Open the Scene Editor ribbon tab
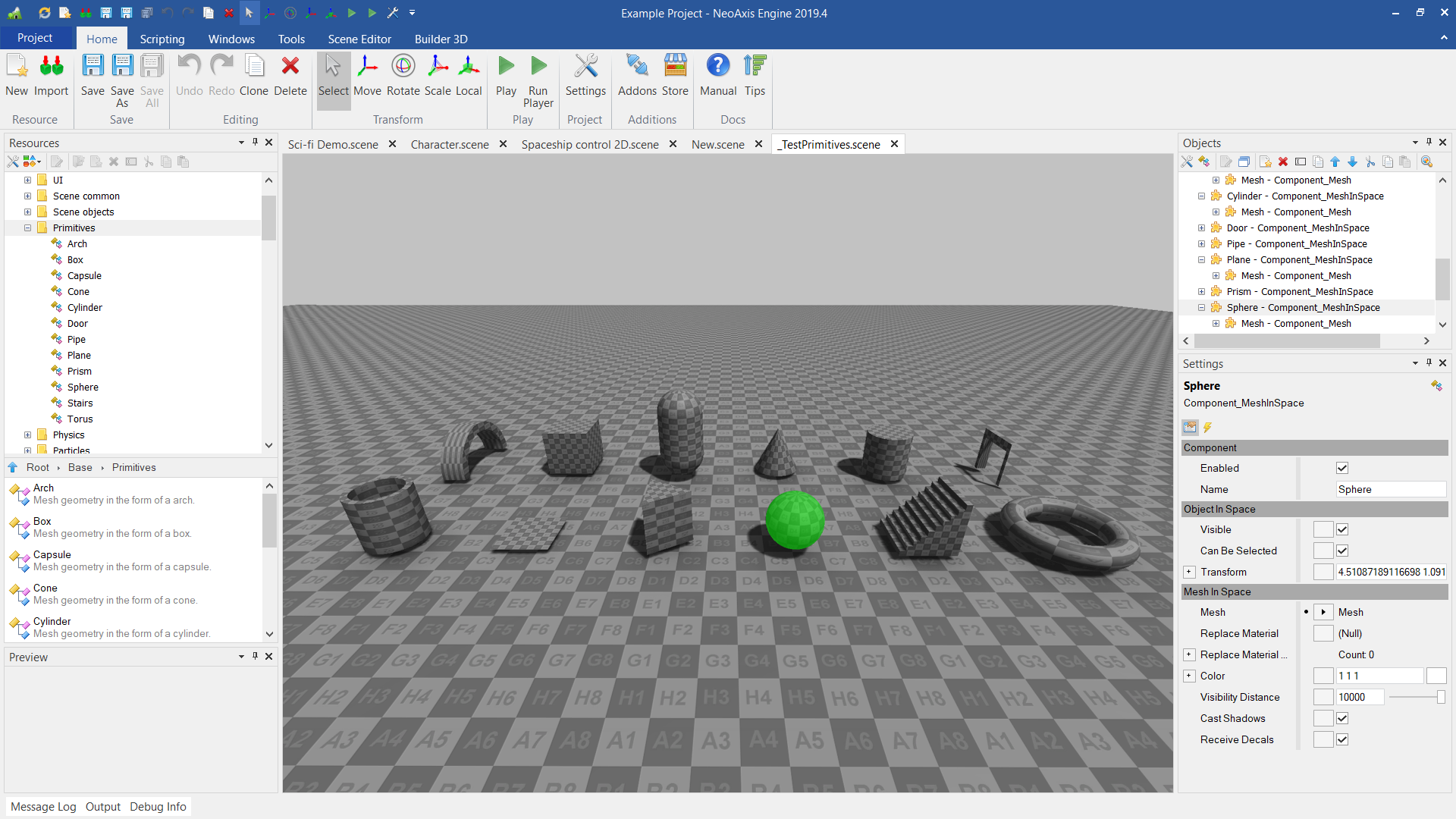This screenshot has height=819, width=1456. (x=359, y=39)
